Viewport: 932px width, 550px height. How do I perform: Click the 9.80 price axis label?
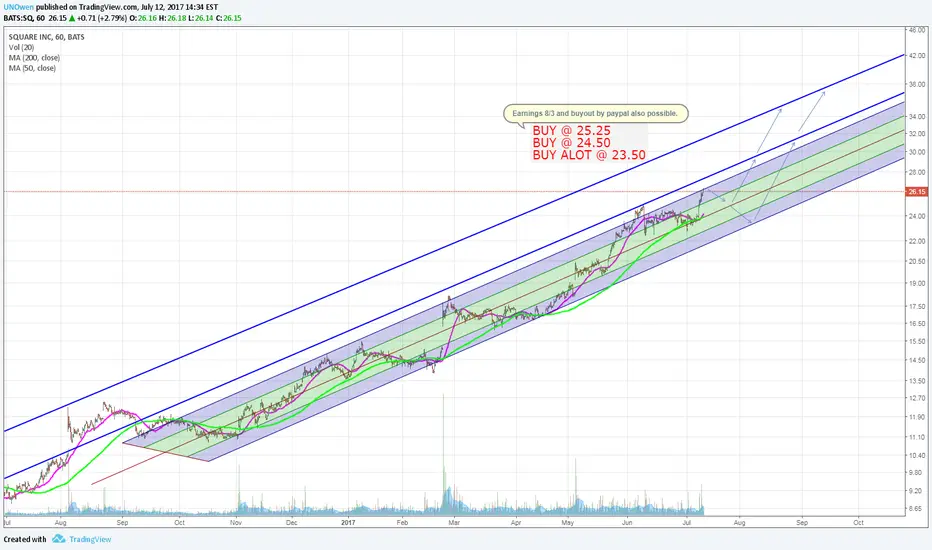click(917, 472)
